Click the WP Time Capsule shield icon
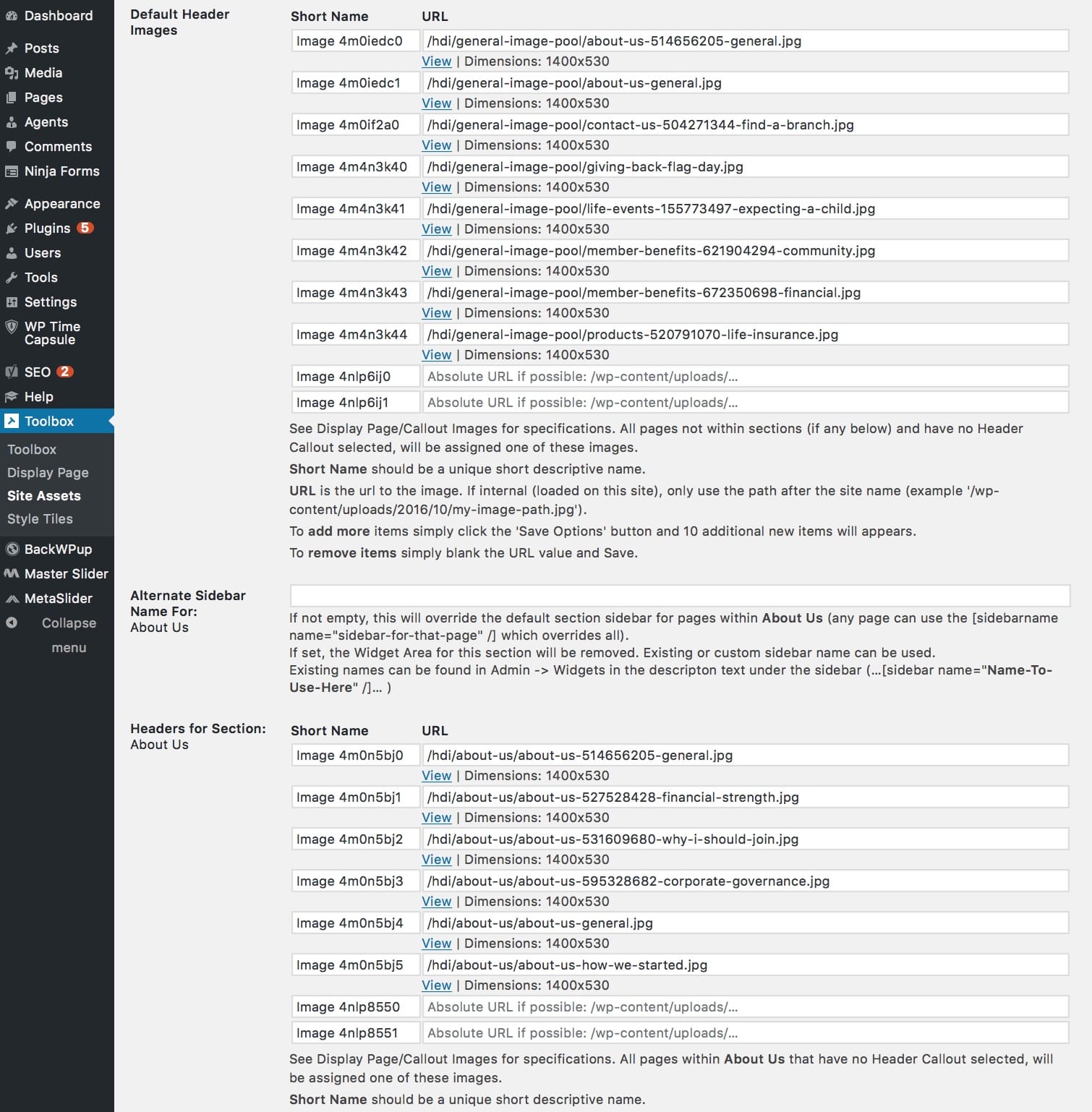 click(x=12, y=327)
